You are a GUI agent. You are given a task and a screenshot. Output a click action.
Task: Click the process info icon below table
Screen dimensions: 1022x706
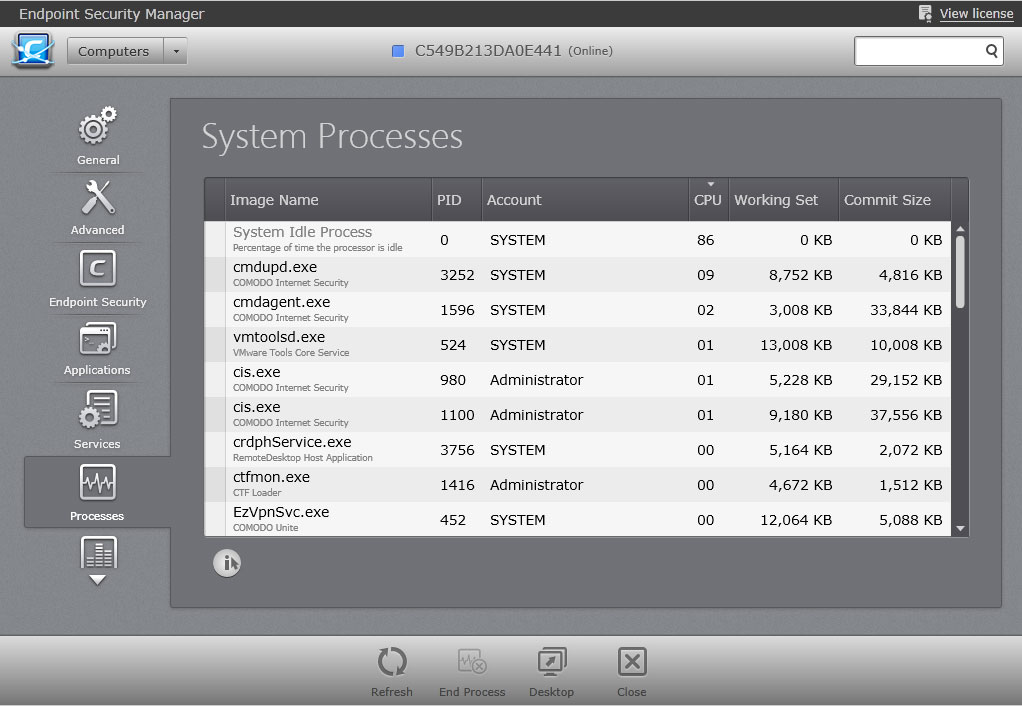[227, 564]
